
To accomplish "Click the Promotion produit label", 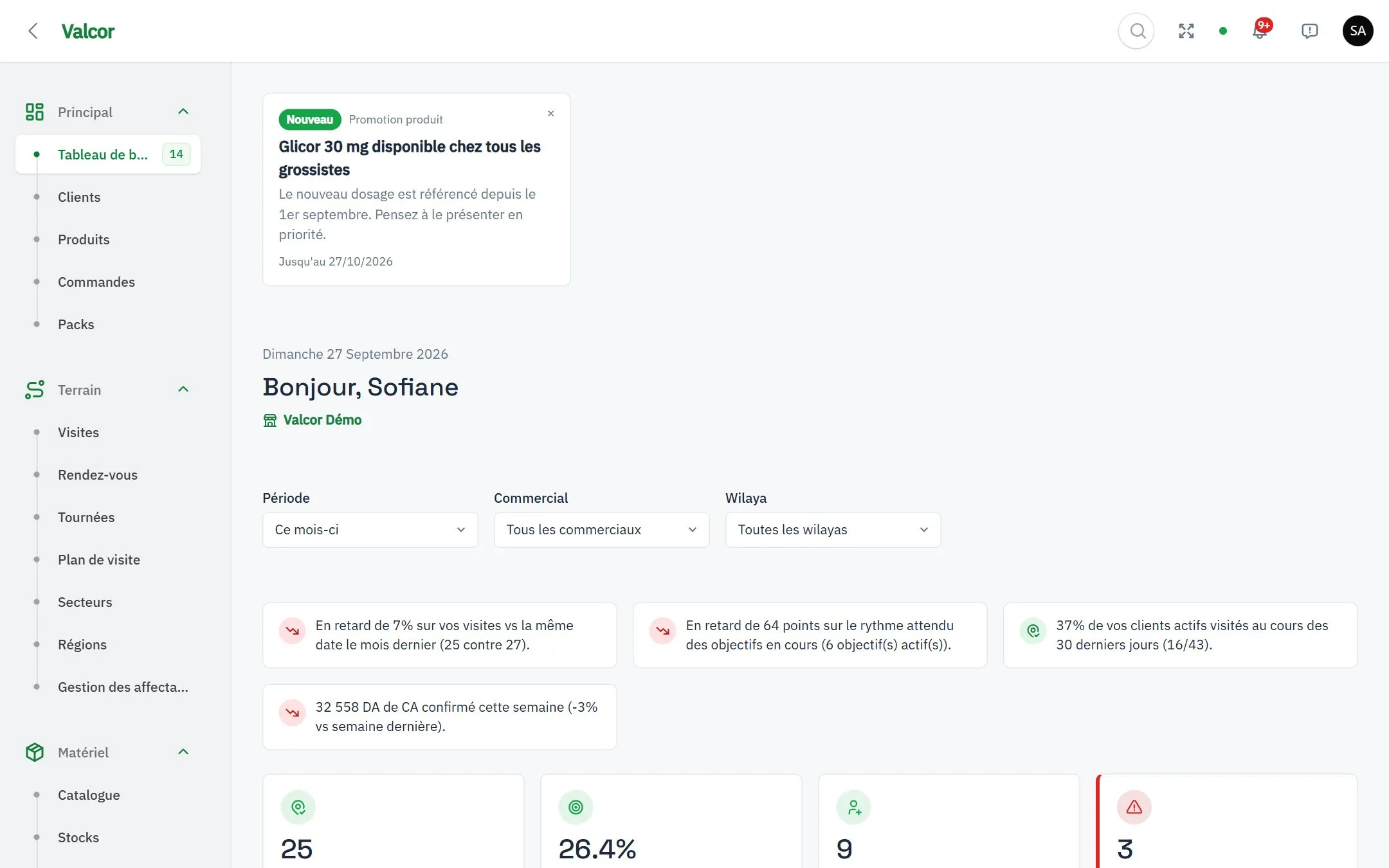I will pos(395,120).
